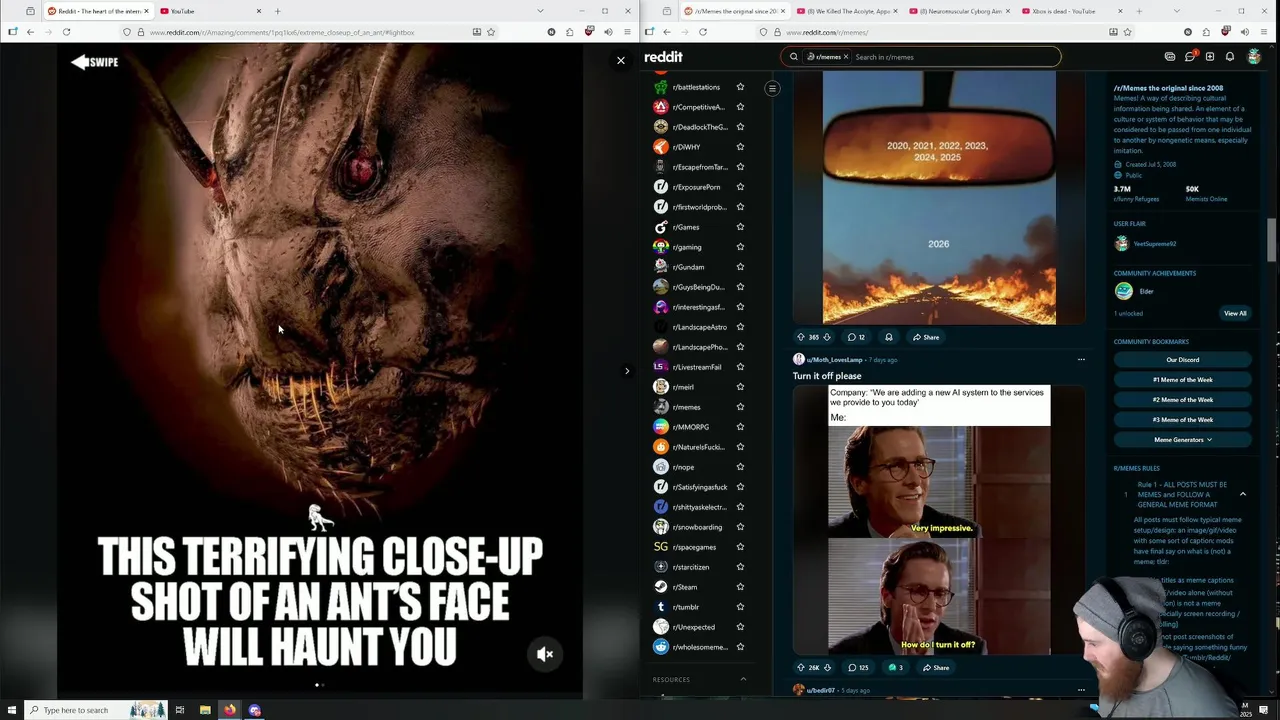
Task: Open Reddit create post icon
Action: tap(1210, 57)
